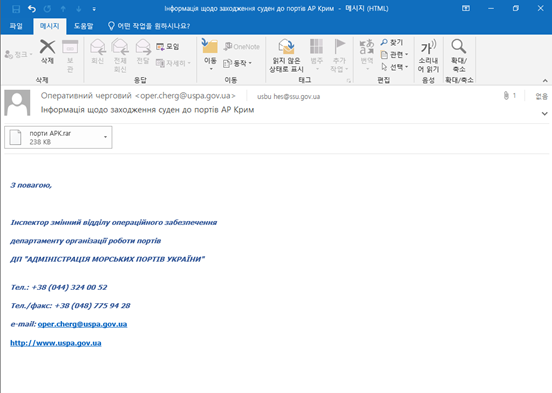Click the 'З повагою,' signature line

click(31, 185)
